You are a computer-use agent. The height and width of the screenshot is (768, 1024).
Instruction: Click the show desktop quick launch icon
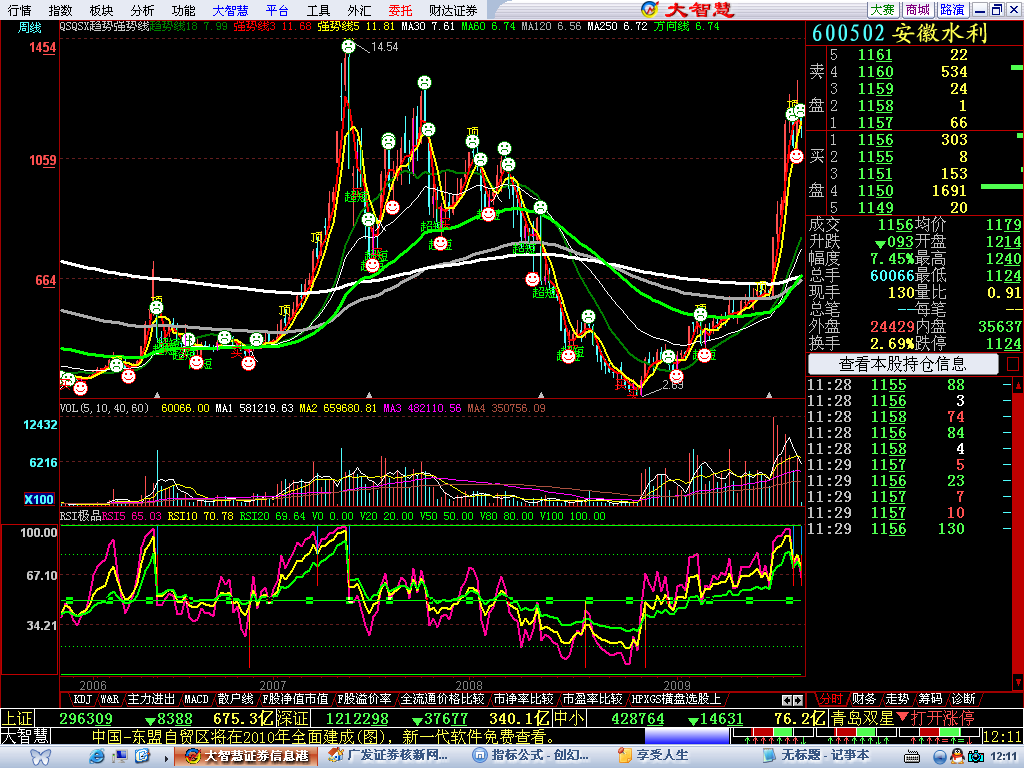click(120, 756)
